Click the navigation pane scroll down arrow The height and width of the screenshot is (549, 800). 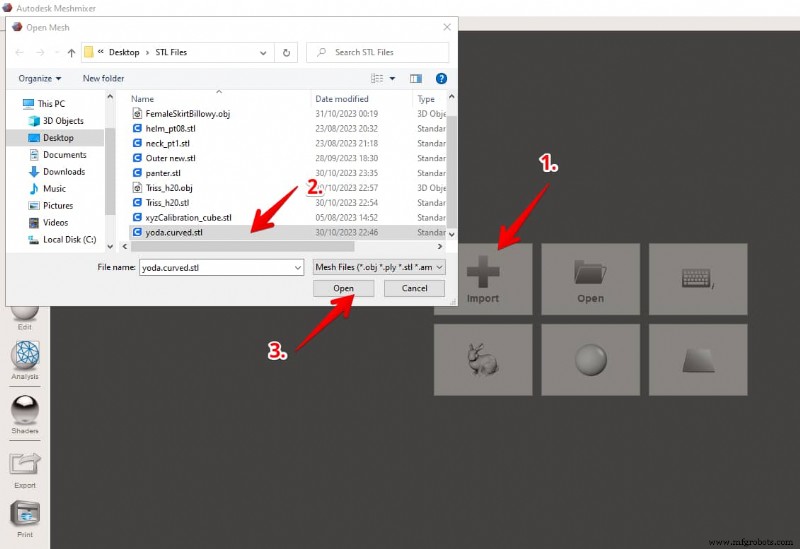(x=110, y=246)
